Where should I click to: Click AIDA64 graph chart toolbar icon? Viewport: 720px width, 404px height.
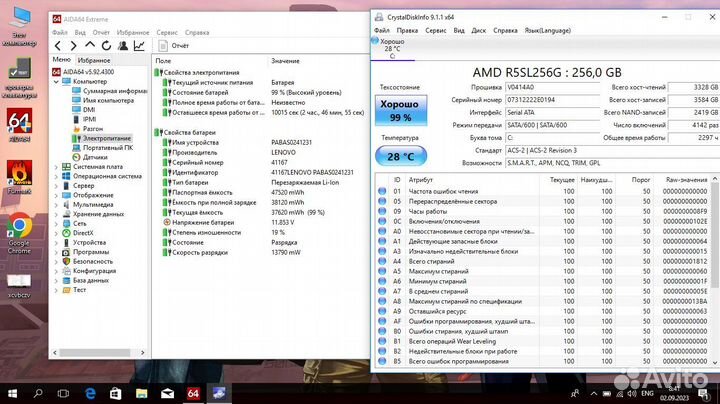139,45
